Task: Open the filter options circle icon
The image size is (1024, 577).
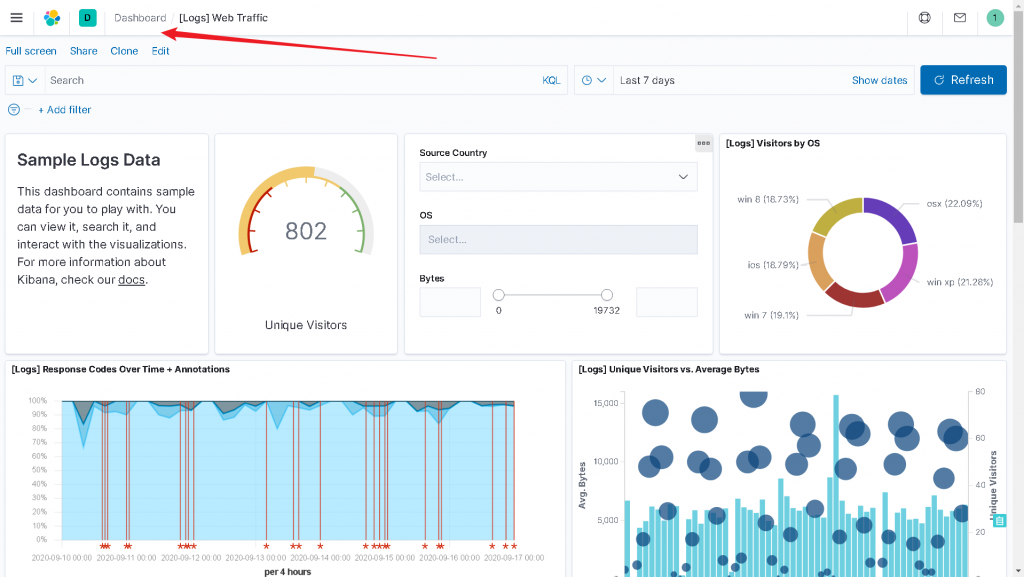Action: (x=14, y=110)
